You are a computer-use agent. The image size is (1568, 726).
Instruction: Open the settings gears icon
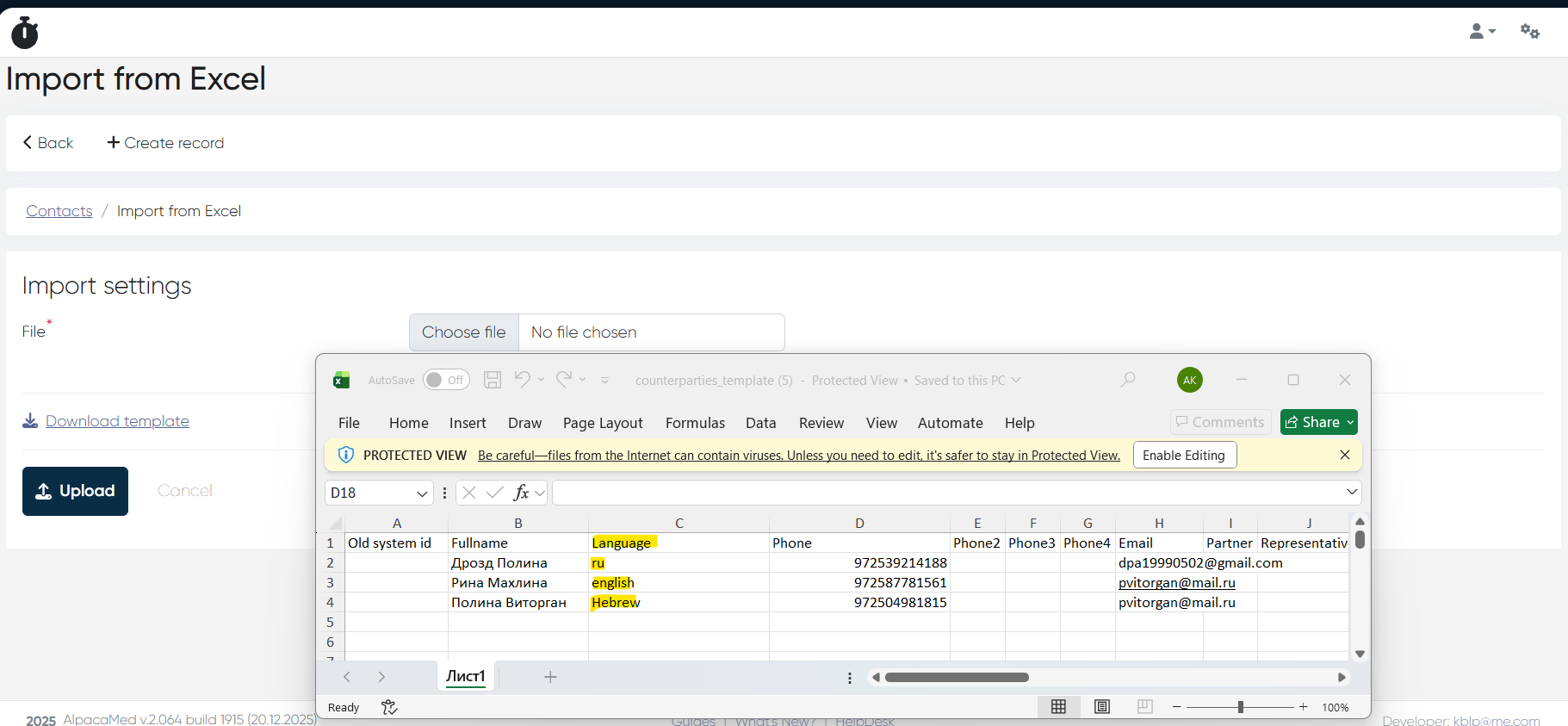[1529, 32]
